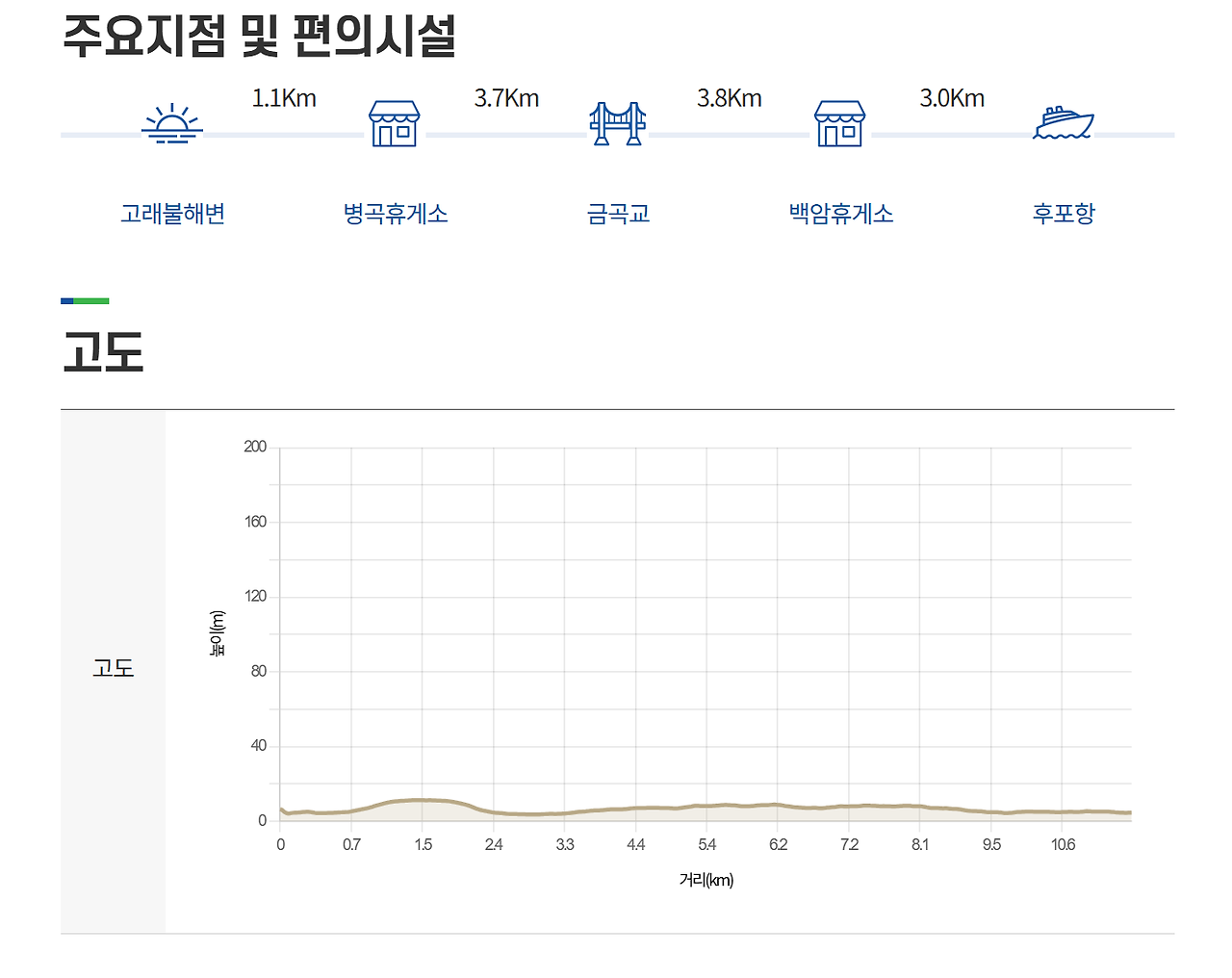Open the 병곡휴게소 label link
Image resolution: width=1232 pixels, height=978 pixels.
pos(396,214)
